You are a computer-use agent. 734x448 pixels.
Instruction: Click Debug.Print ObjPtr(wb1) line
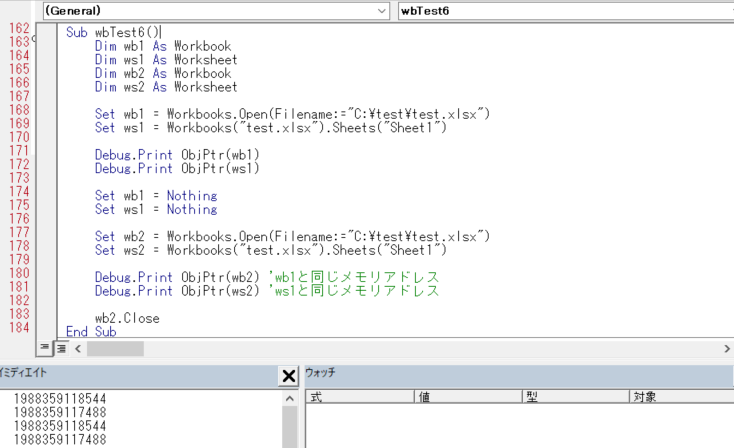coord(177,154)
